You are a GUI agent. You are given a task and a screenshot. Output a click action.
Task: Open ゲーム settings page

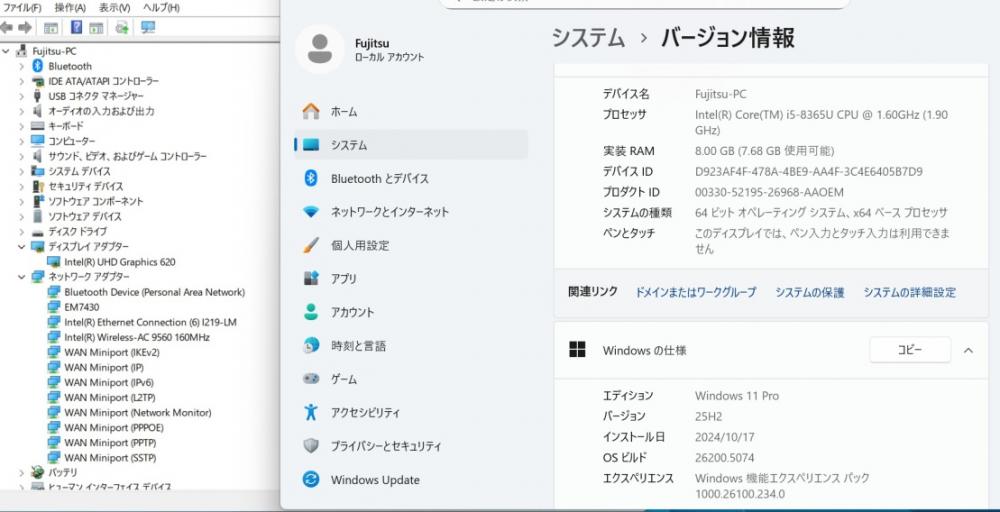[x=411, y=379]
